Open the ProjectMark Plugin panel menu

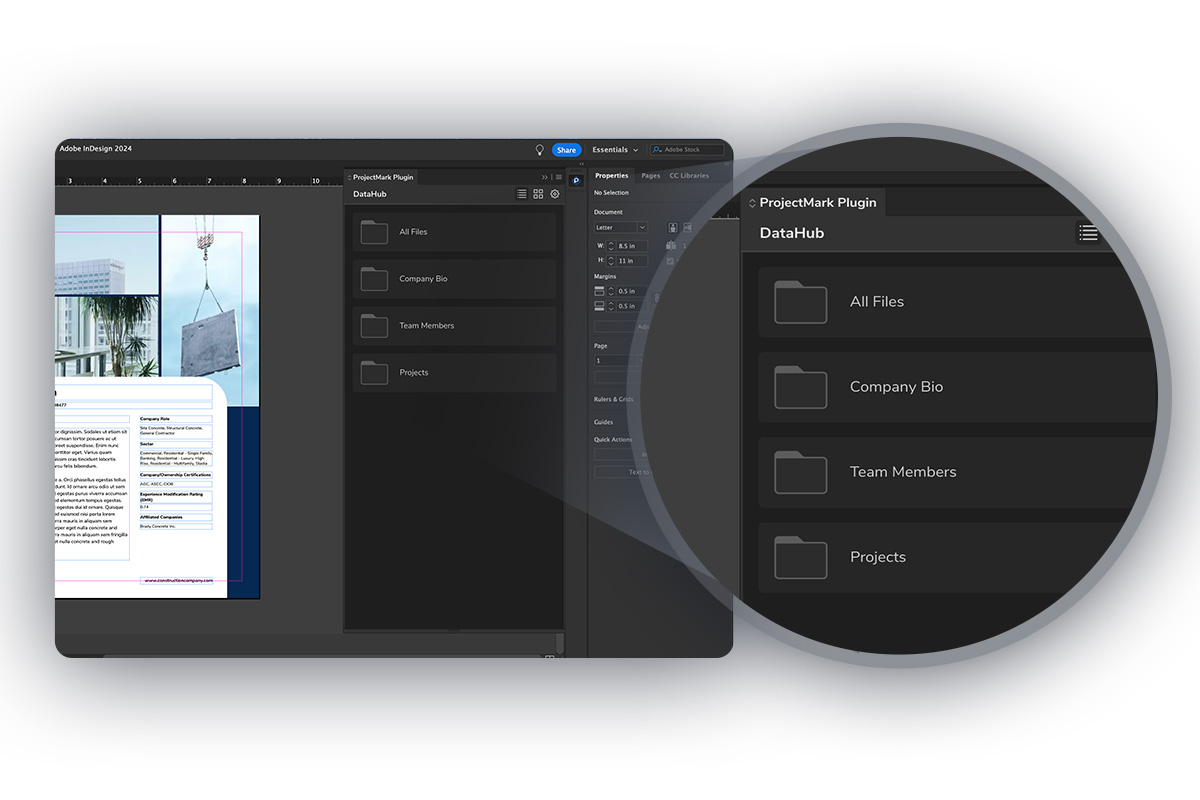(x=559, y=177)
